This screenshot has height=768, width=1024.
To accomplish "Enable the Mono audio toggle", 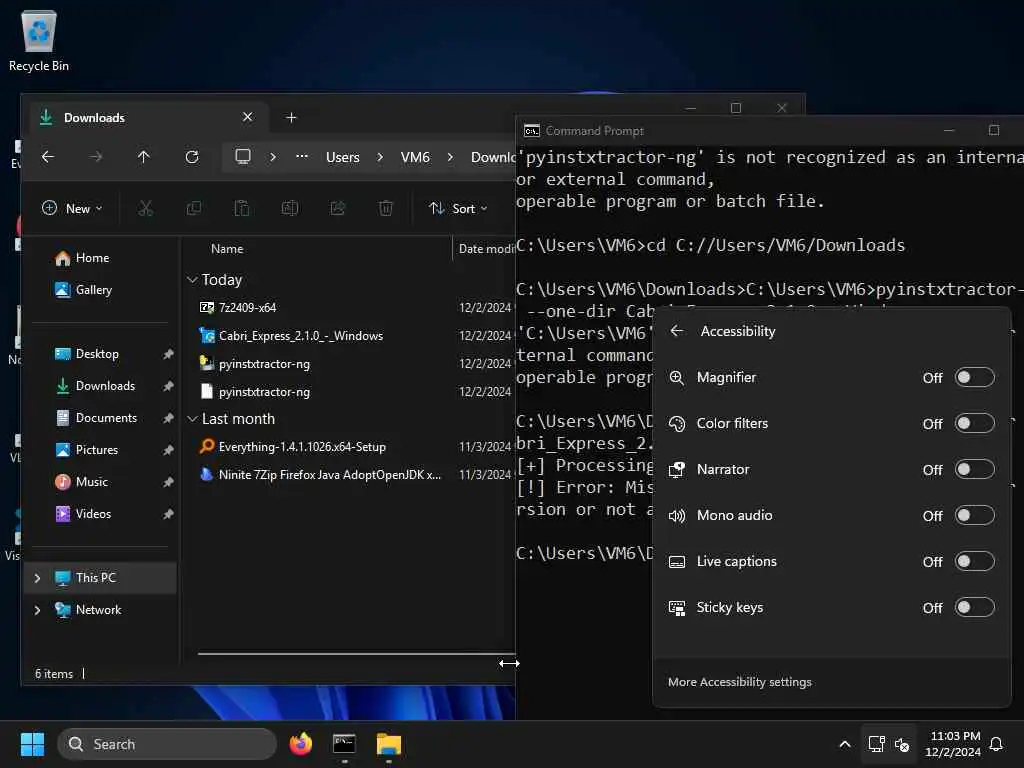I will [x=974, y=515].
